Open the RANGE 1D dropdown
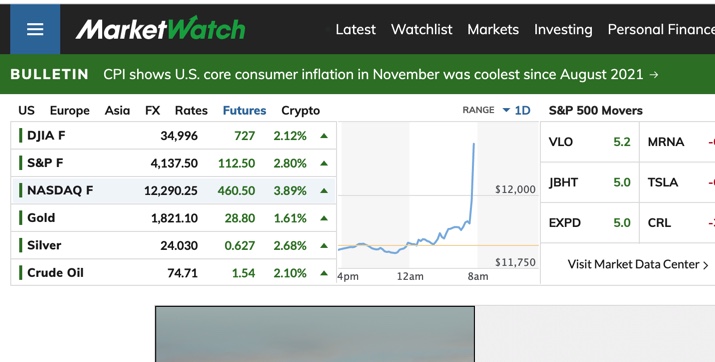 [x=517, y=110]
